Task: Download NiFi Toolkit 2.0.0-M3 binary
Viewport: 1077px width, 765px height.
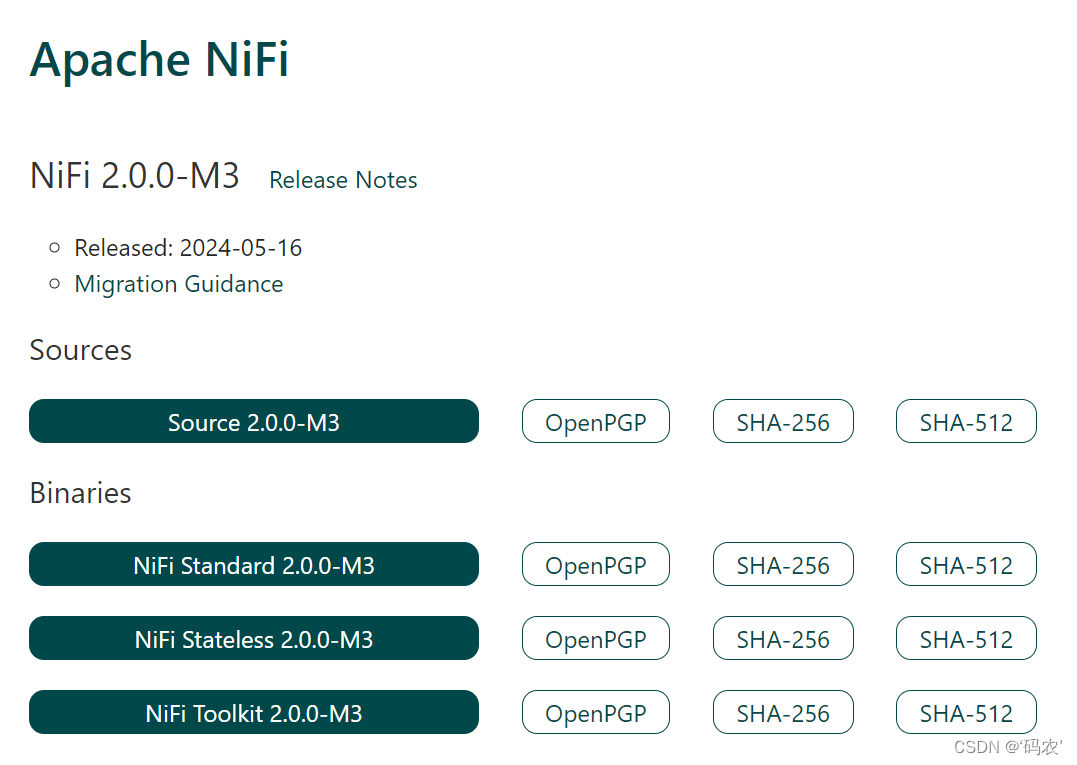Action: [x=253, y=712]
